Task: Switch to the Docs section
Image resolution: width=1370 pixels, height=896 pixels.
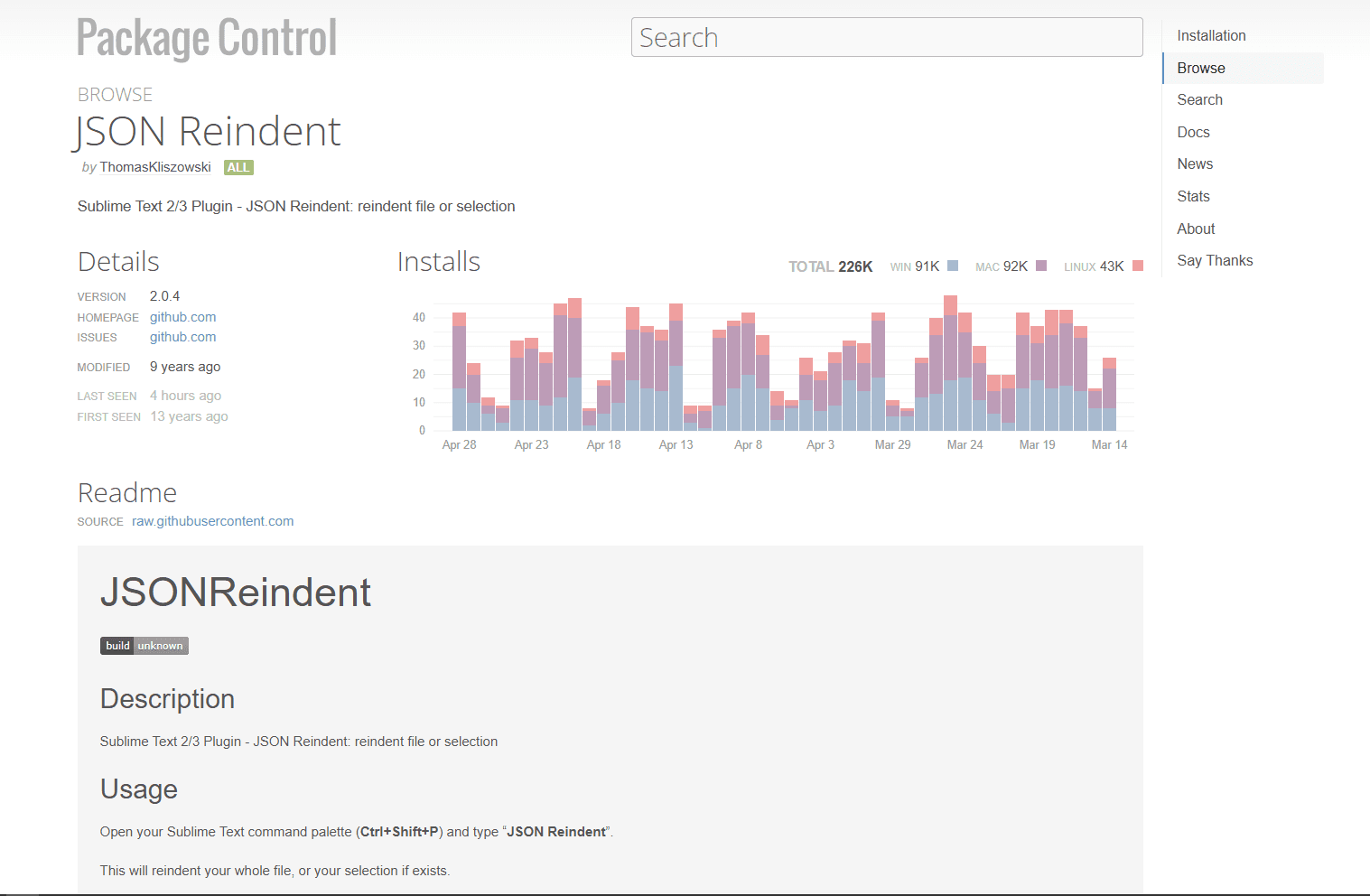Action: pyautogui.click(x=1193, y=132)
